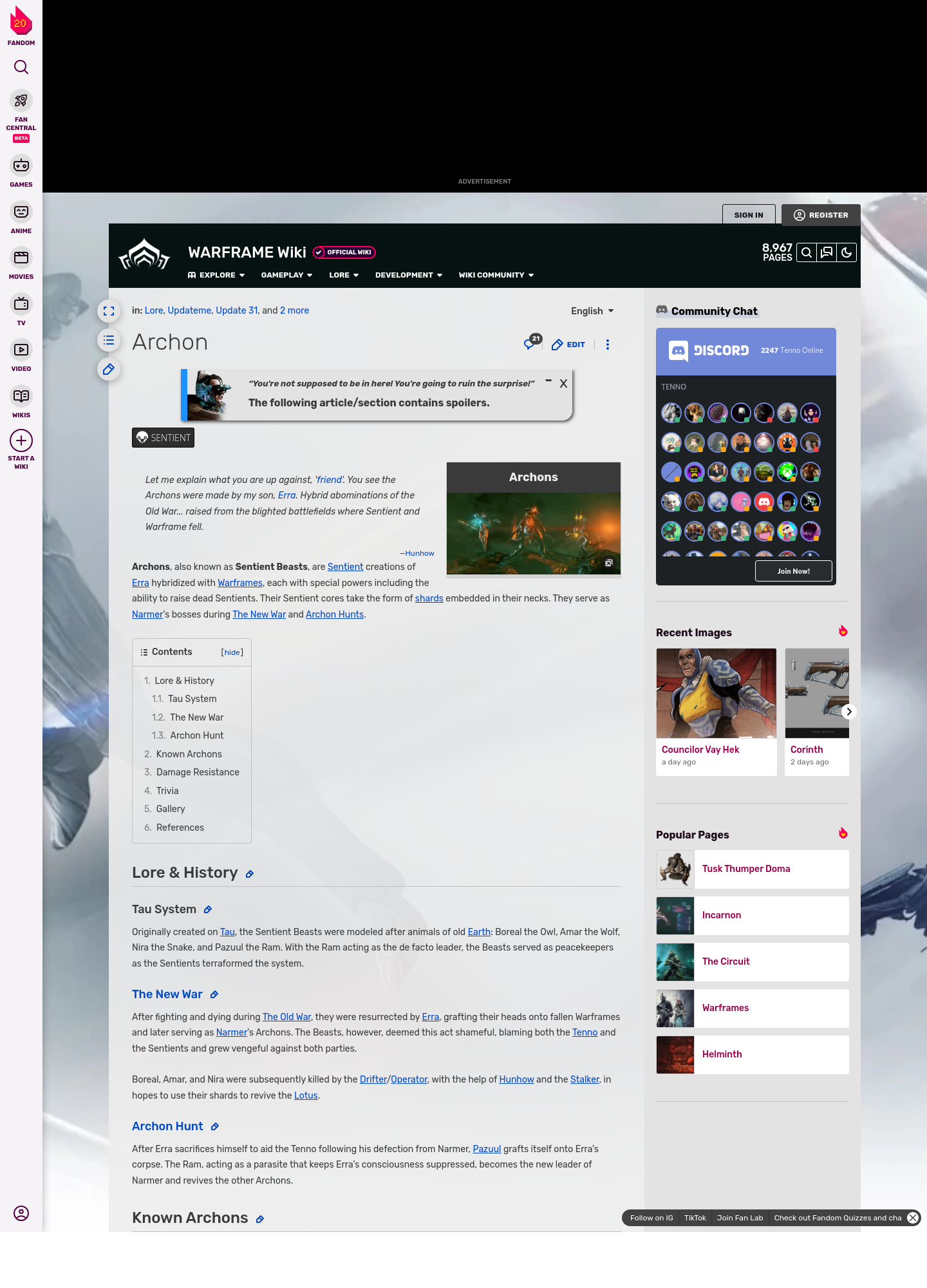Click the Start a Wiki plus icon
The width and height of the screenshot is (927, 1288).
click(x=21, y=440)
